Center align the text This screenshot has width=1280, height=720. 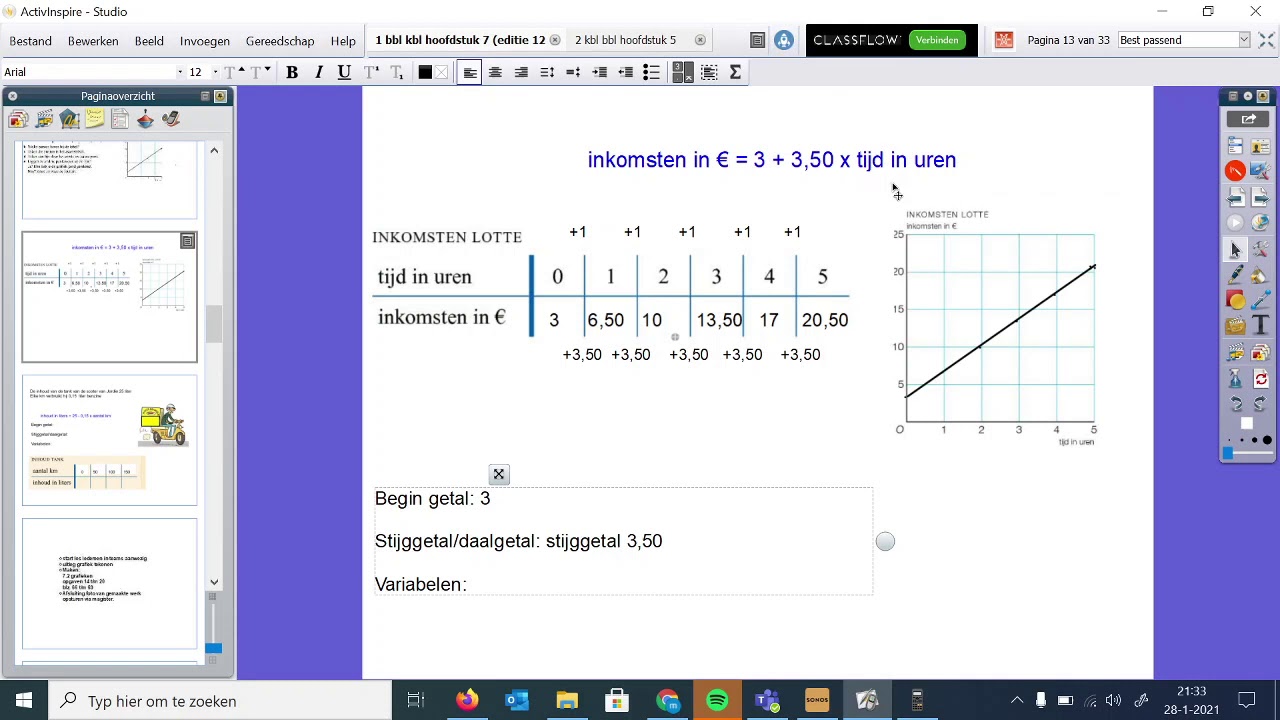[495, 72]
